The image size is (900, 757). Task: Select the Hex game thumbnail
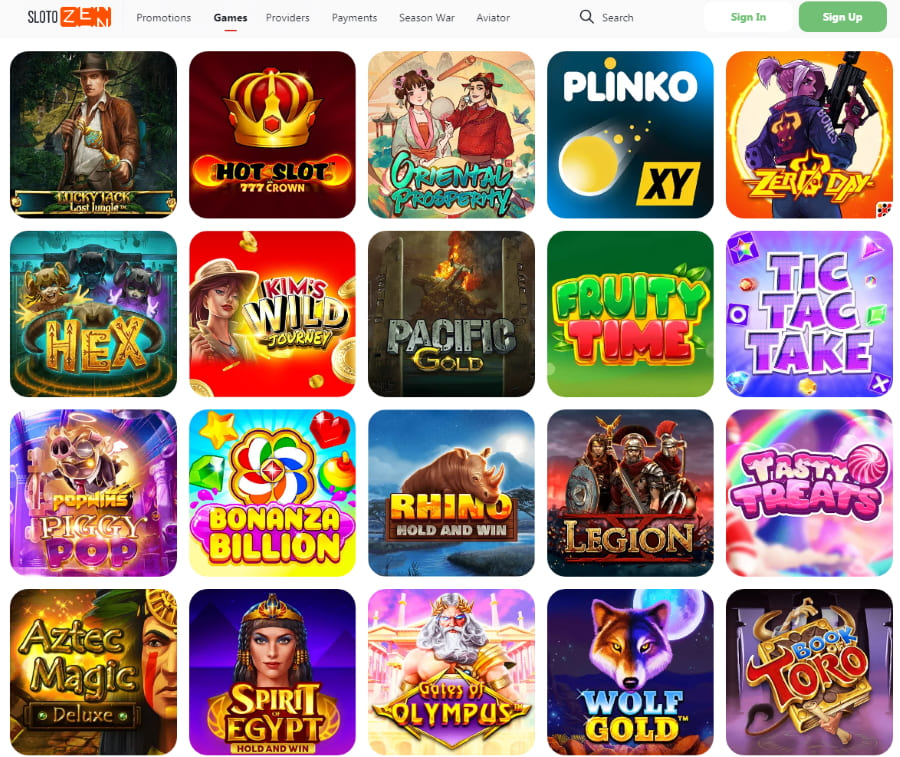(94, 314)
